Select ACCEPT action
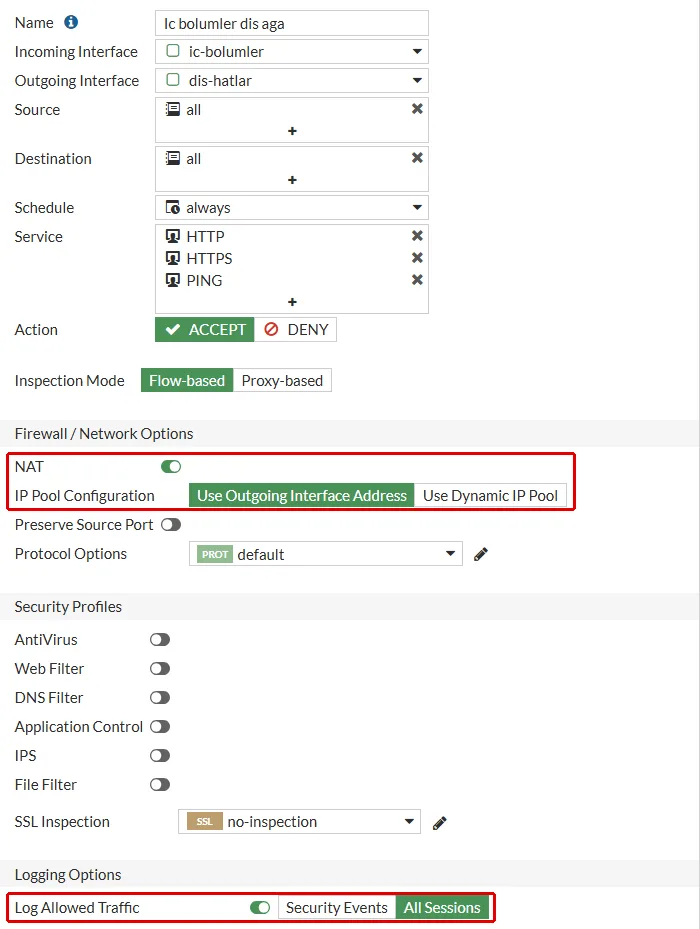The width and height of the screenshot is (700, 929). pyautogui.click(x=205, y=329)
